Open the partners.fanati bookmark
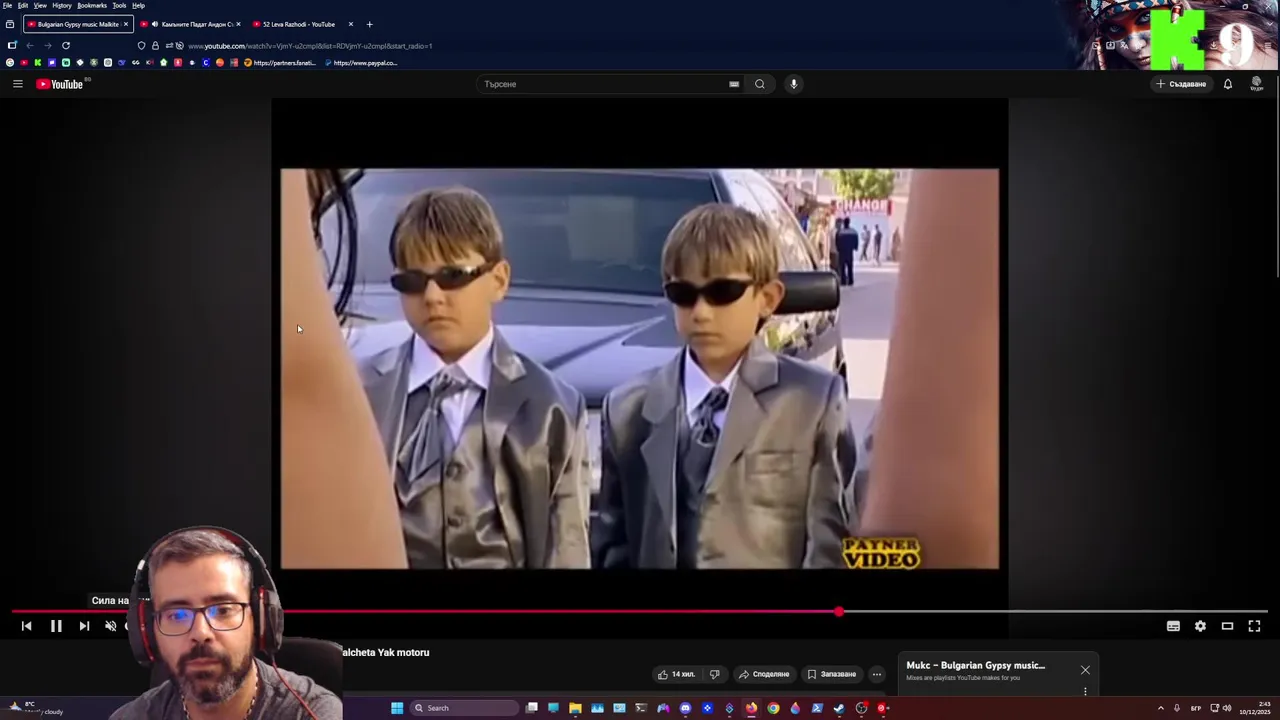1280x720 pixels. [x=280, y=63]
